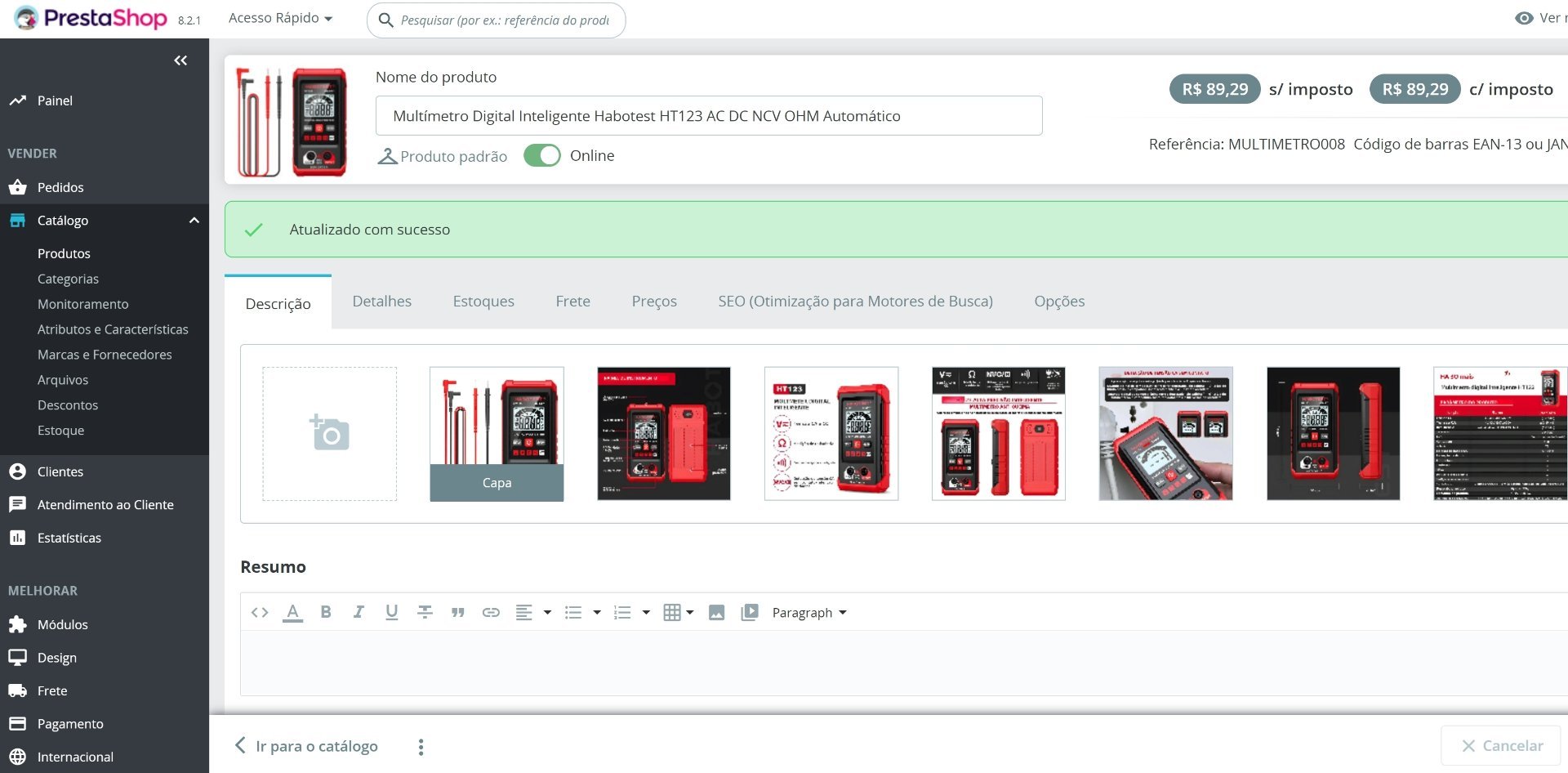Image resolution: width=1568 pixels, height=773 pixels.
Task: Open Estoque submenu item
Action: 60,431
